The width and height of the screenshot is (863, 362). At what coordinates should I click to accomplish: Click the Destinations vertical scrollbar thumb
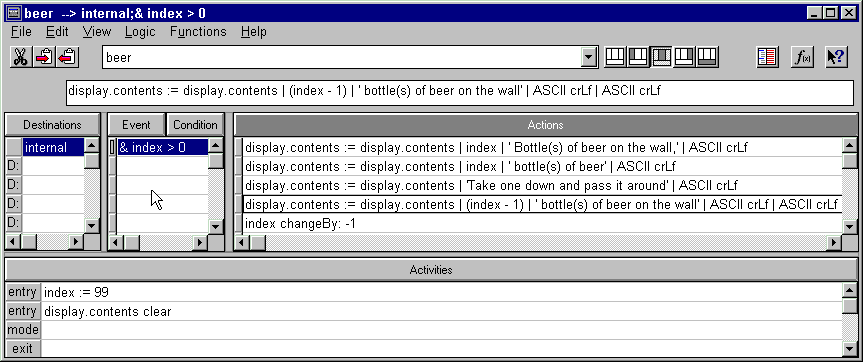[x=92, y=161]
